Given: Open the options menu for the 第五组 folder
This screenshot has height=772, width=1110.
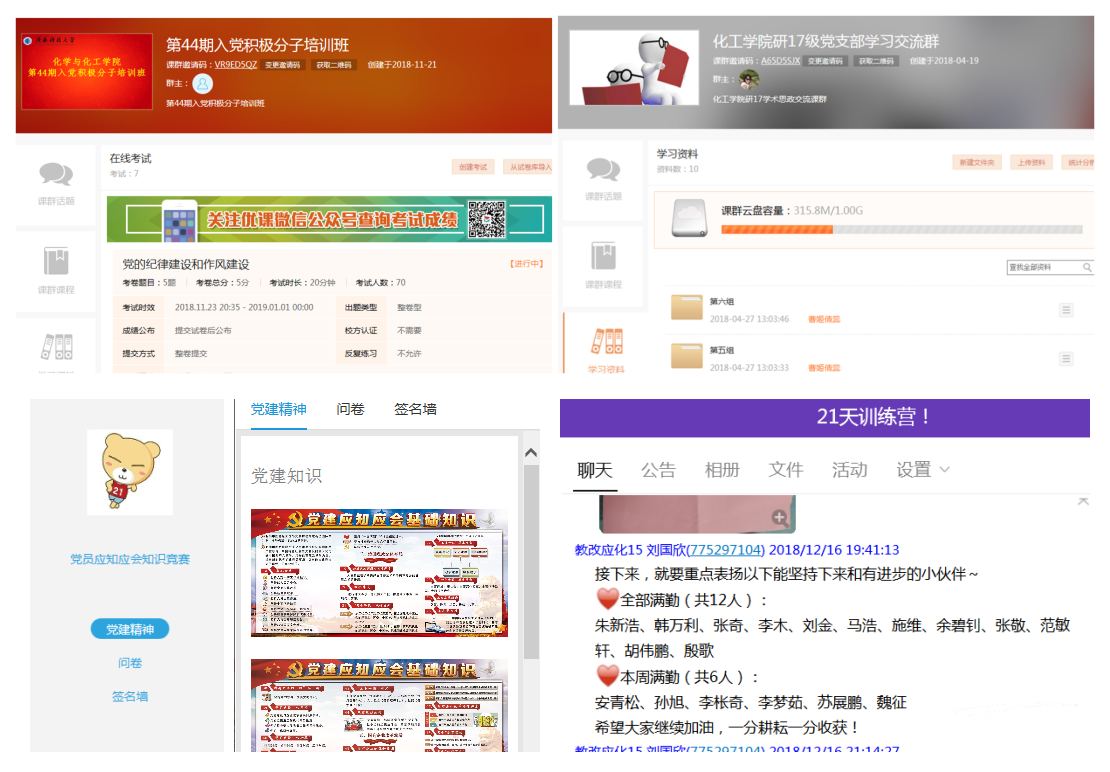Looking at the screenshot, I should pyautogui.click(x=1066, y=359).
